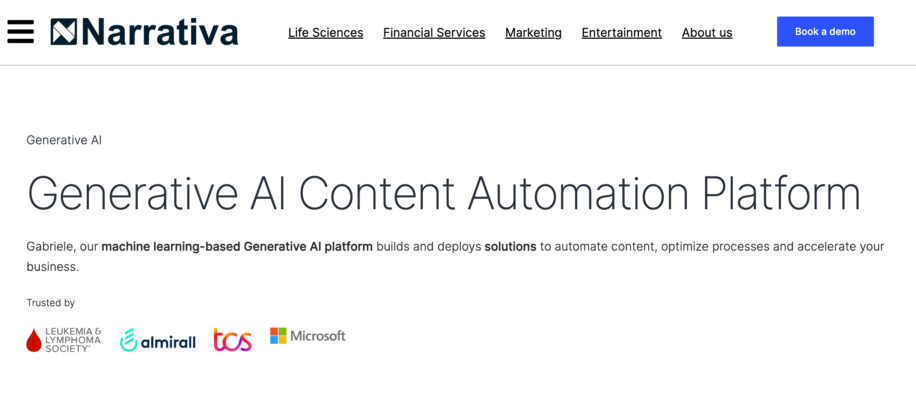The image size is (916, 399).
Task: Go to the Marketing page
Action: click(x=533, y=33)
